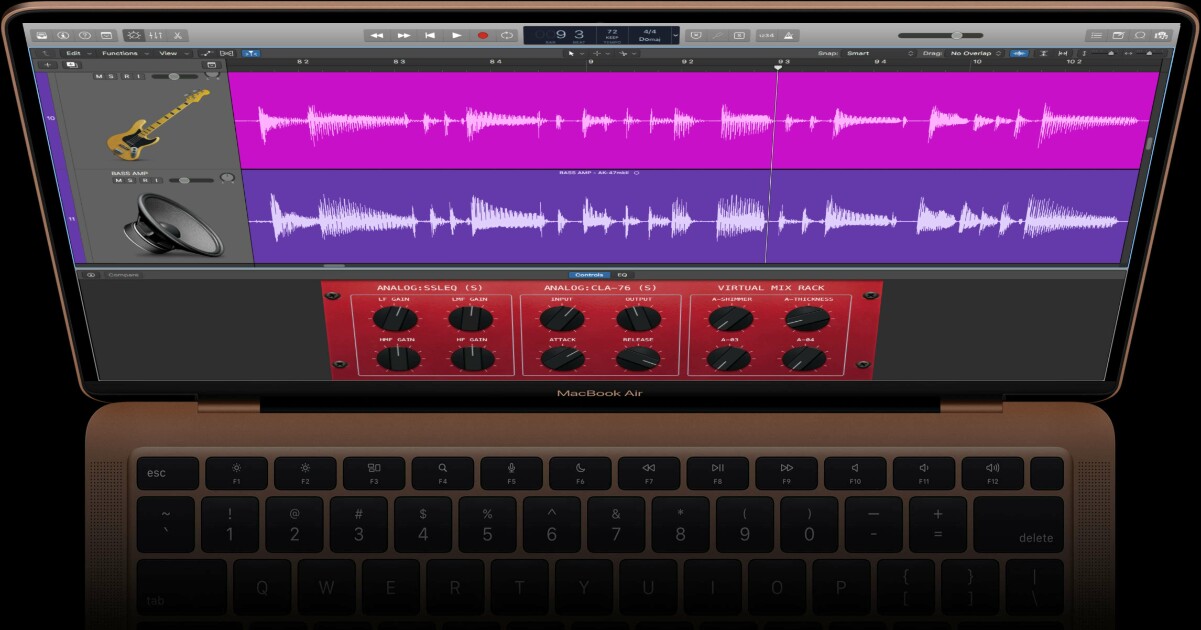
Task: Click the Vertical Auto Zoom button
Action: point(1044,53)
